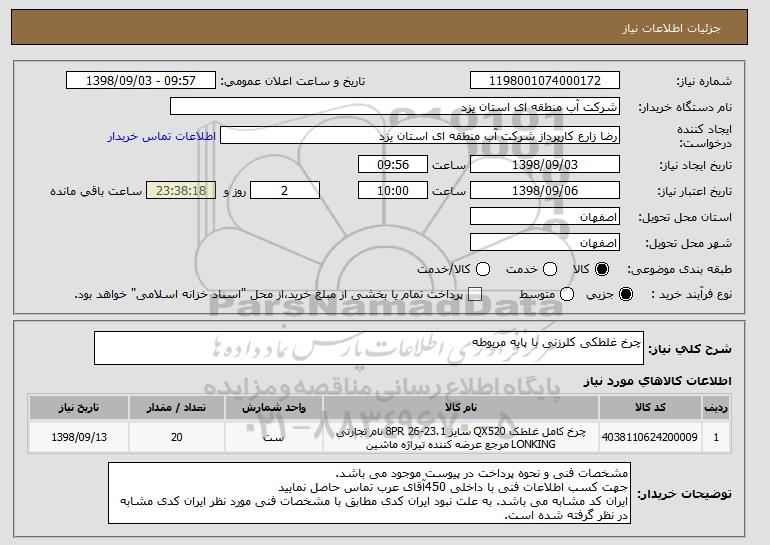Image resolution: width=770 pixels, height=545 pixels.
Task: Click the توضیحات خریدار label
Action: pyautogui.click(x=684, y=493)
